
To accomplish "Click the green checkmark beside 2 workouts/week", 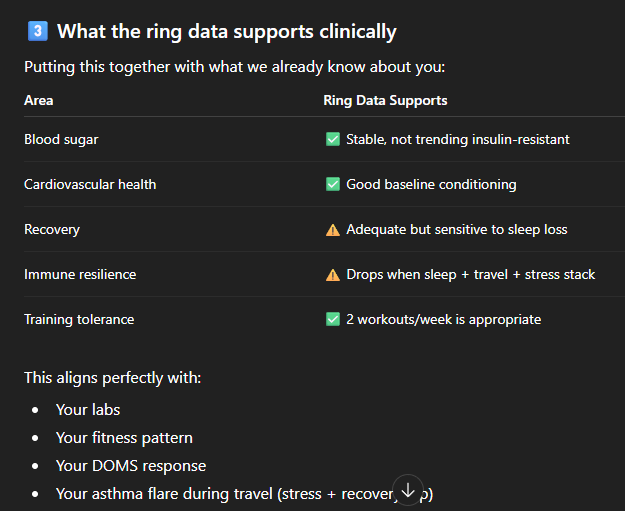I will (333, 320).
